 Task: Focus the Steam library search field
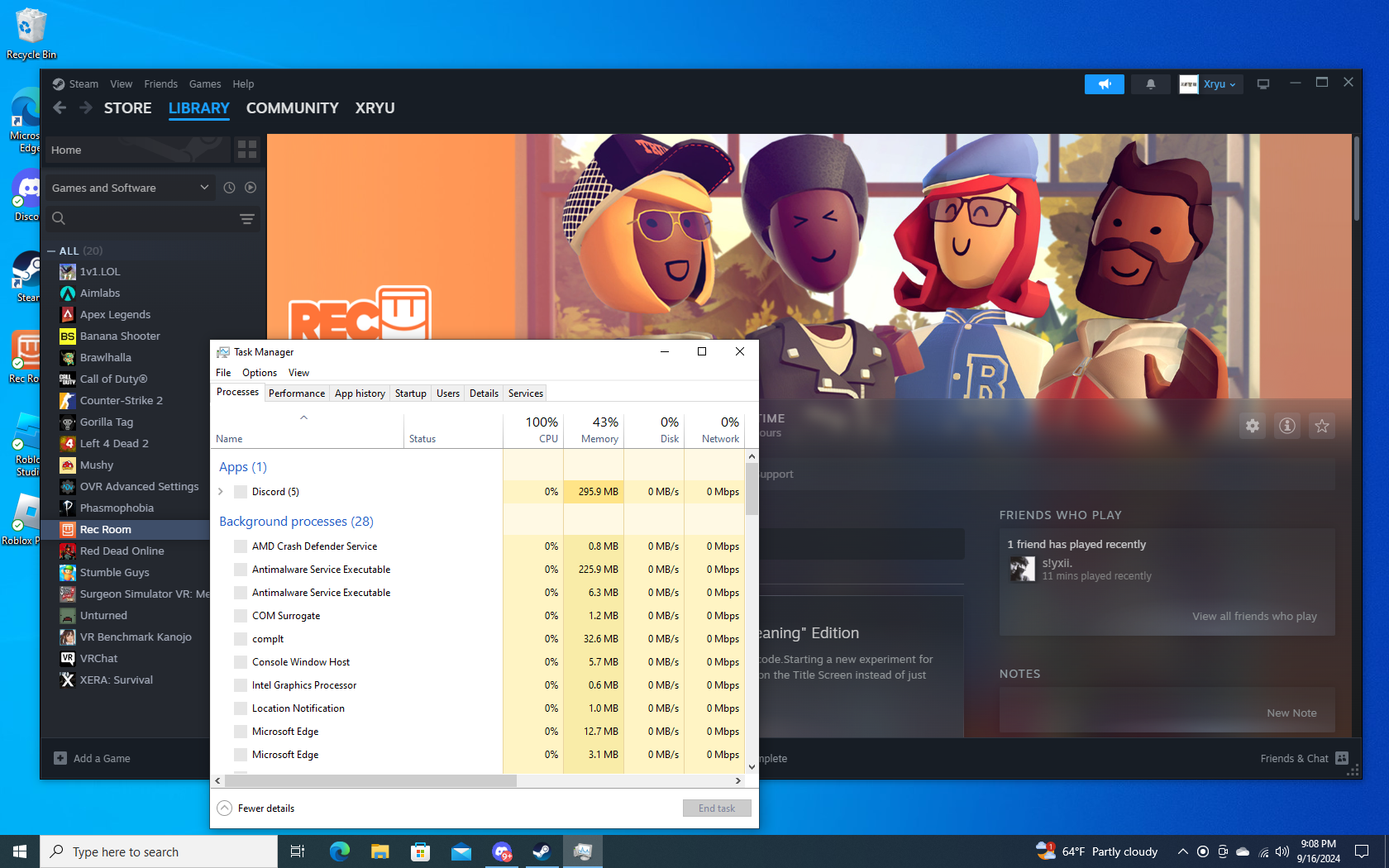(153, 218)
